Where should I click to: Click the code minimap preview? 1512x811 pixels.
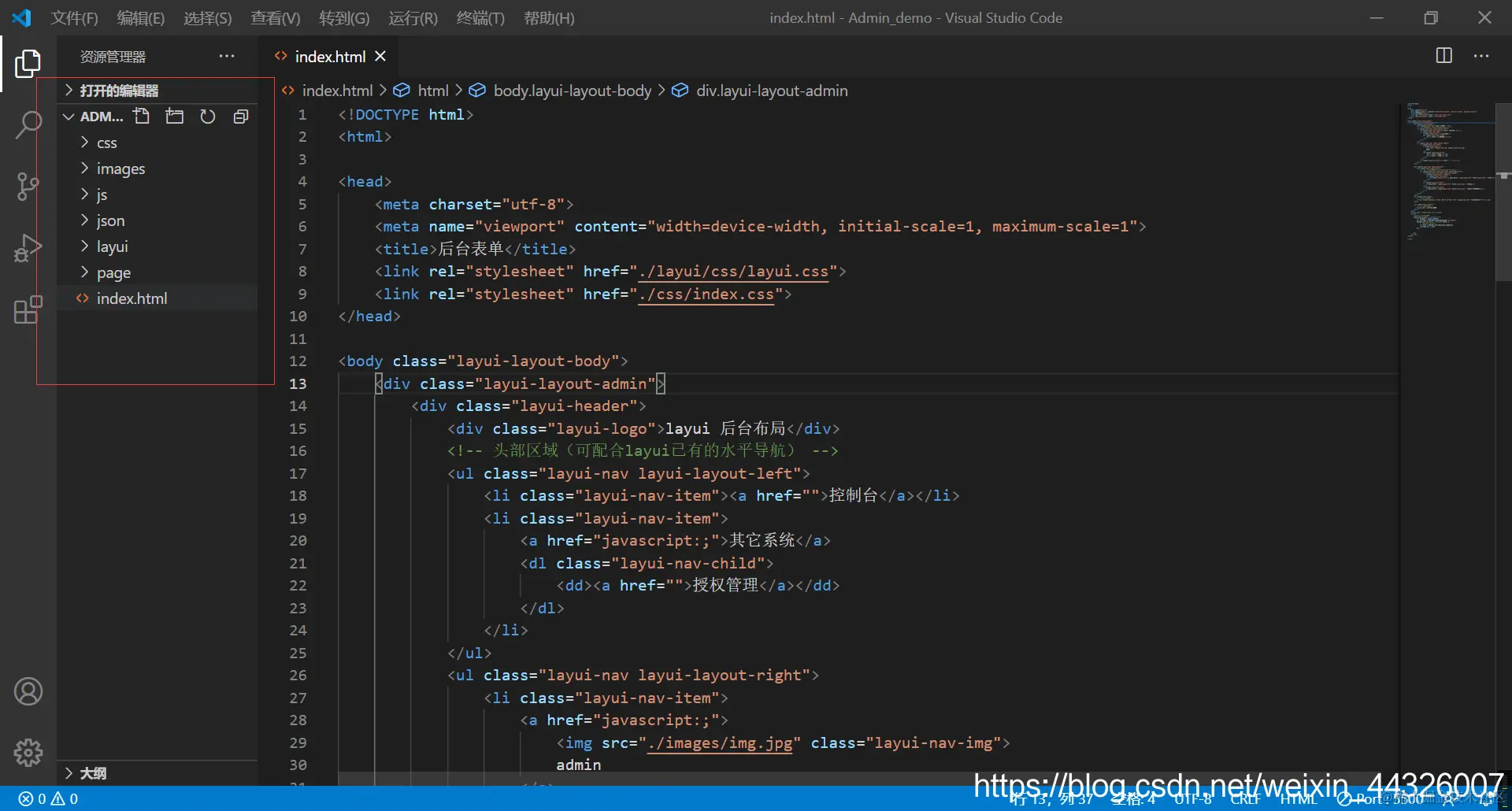point(1449,172)
